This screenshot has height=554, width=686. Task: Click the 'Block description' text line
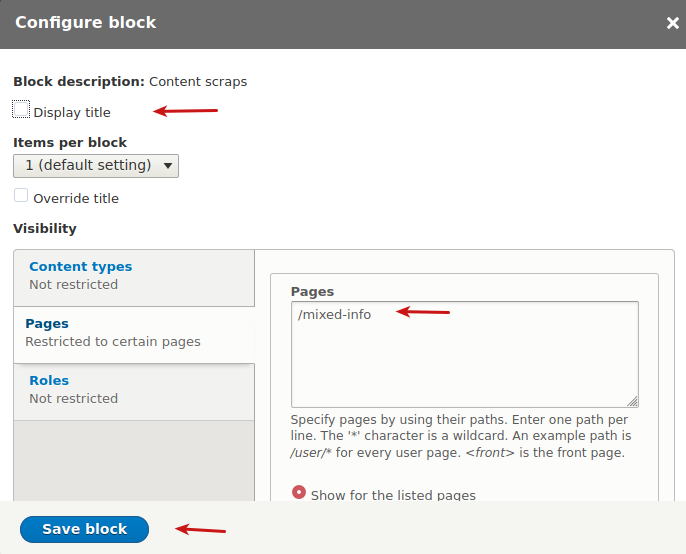pyautogui.click(x=130, y=82)
